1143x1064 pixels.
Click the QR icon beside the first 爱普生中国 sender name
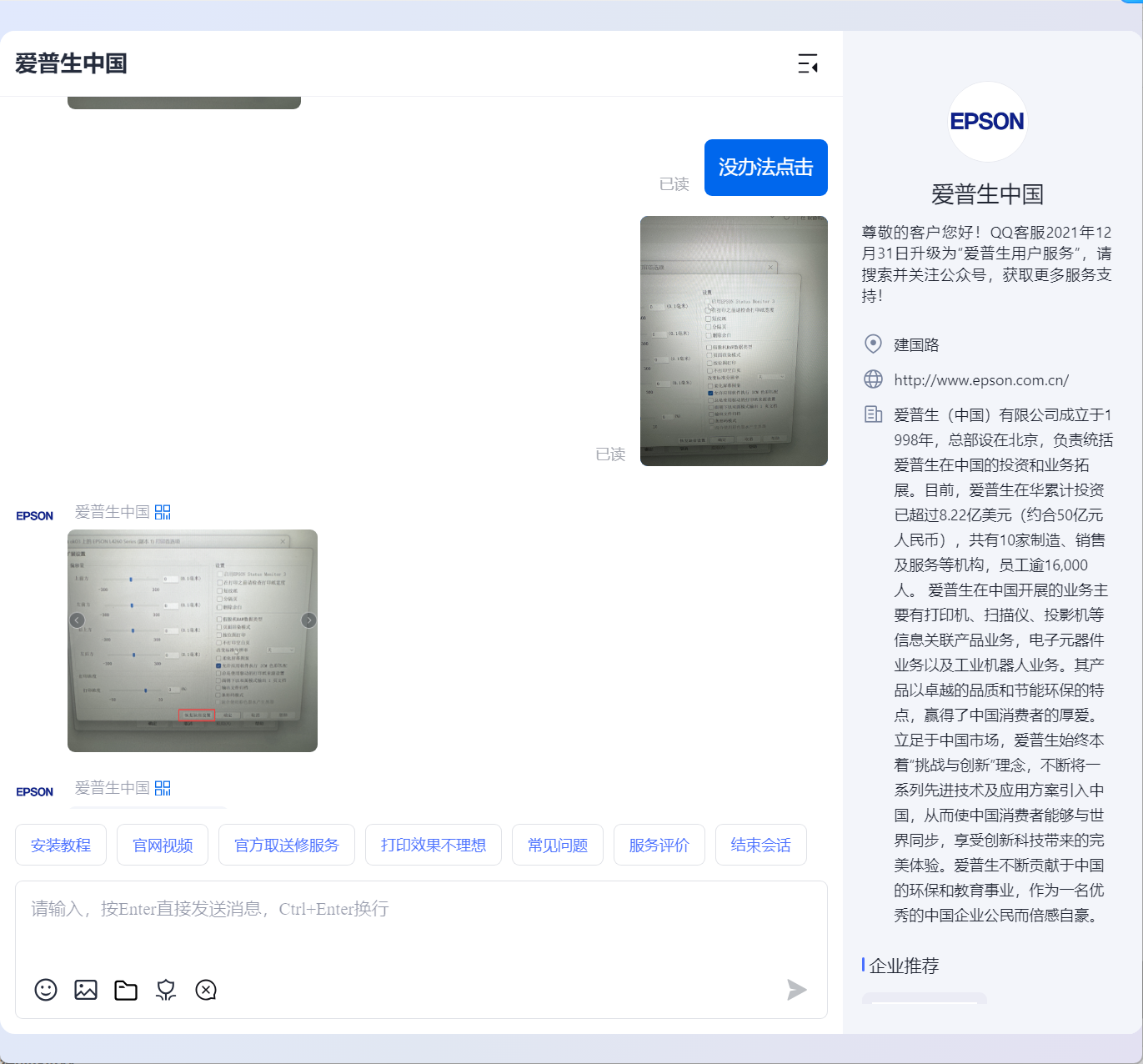coord(163,512)
